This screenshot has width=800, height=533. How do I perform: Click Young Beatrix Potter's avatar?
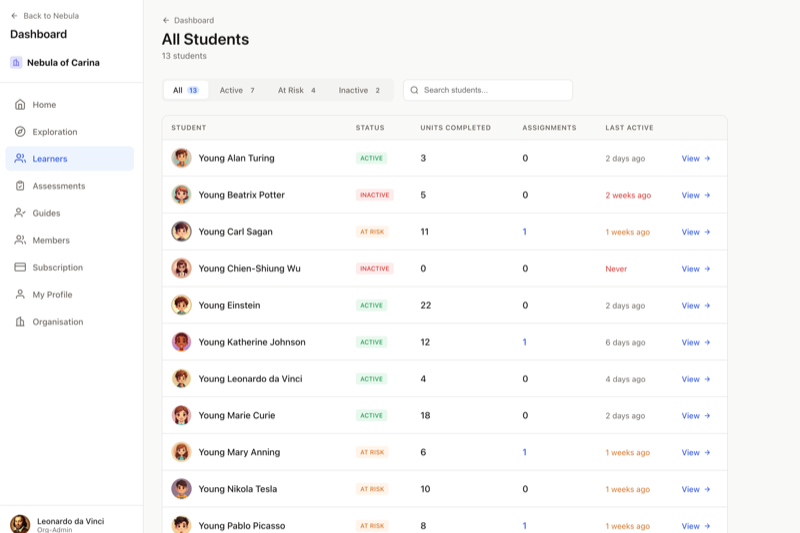coord(181,195)
